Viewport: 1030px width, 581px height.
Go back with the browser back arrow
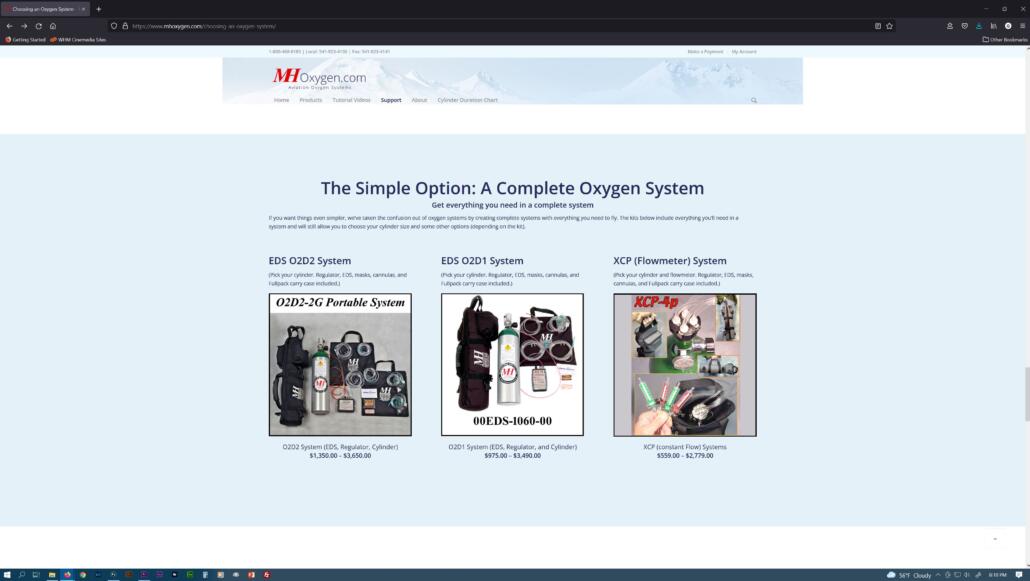[x=9, y=26]
